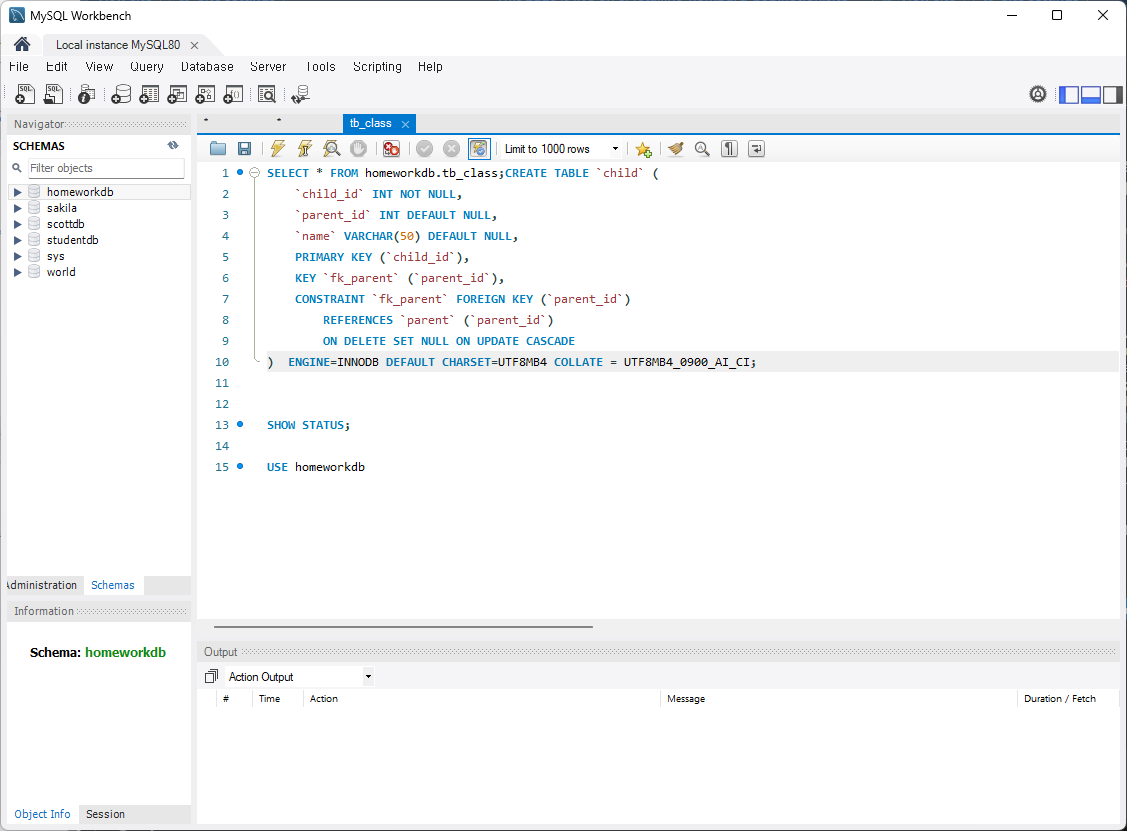
Task: Switch to Object Info tab
Action: (x=42, y=814)
